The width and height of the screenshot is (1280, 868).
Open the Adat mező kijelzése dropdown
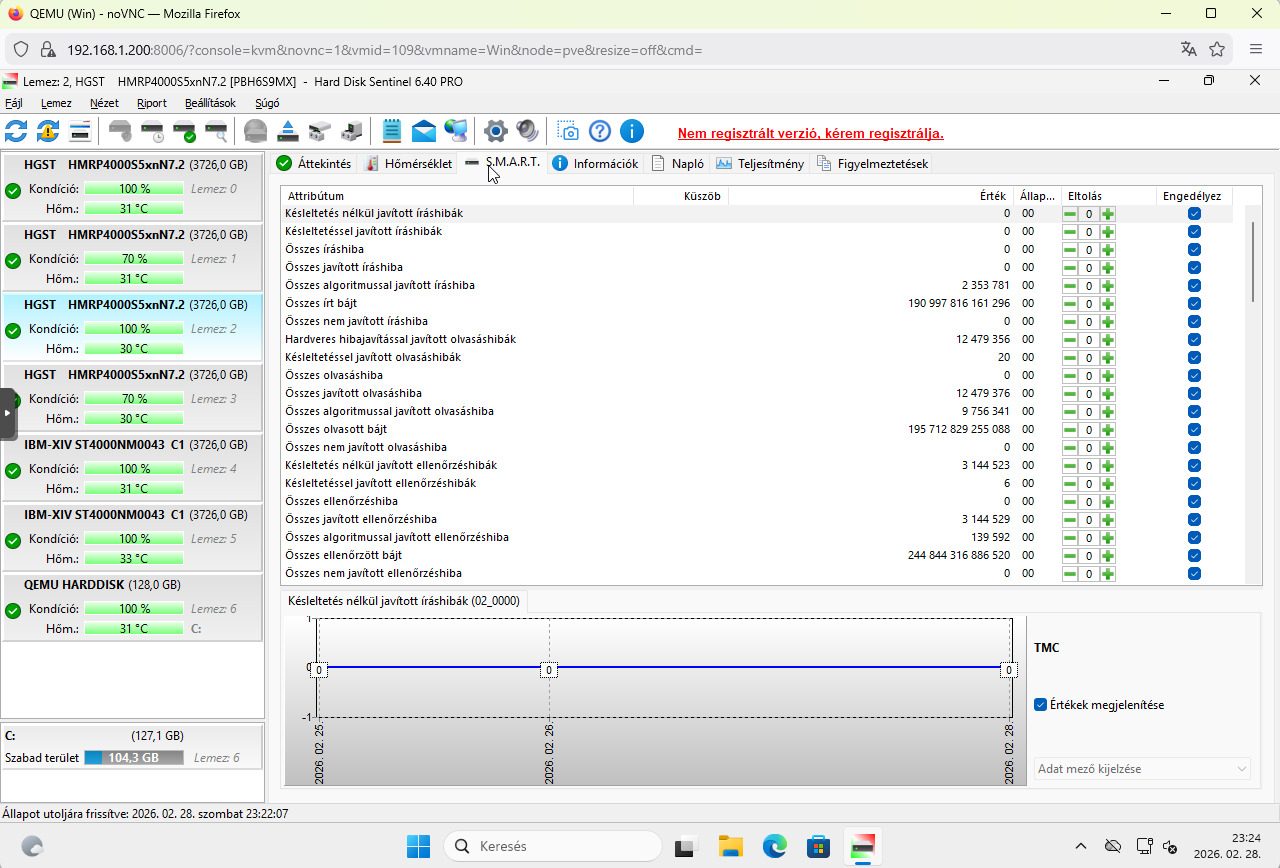click(1142, 769)
